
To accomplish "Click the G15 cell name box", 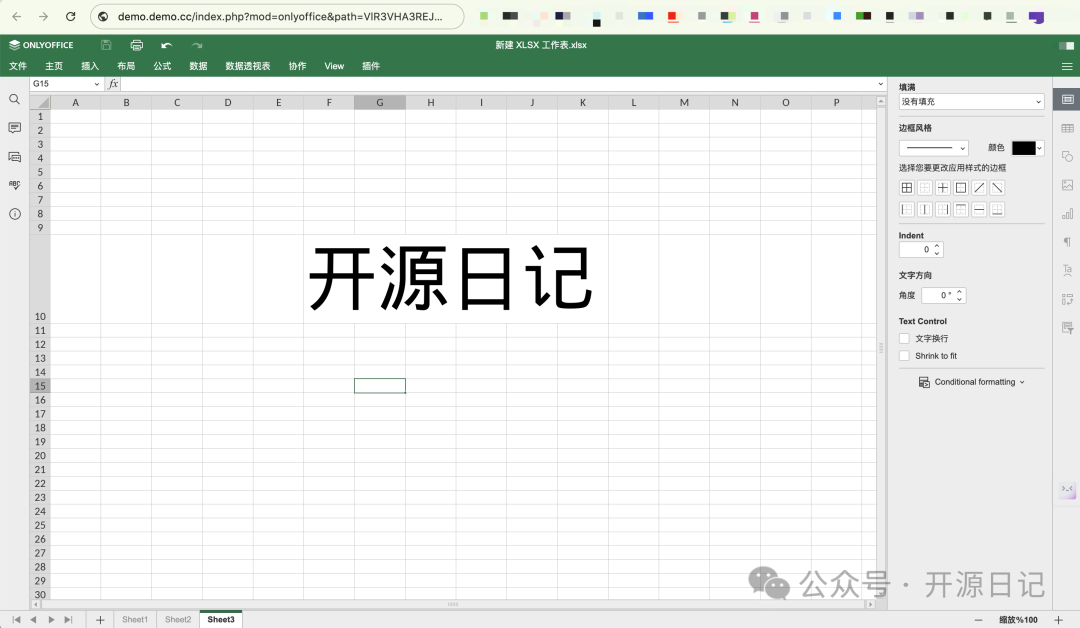I will pyautogui.click(x=66, y=84).
